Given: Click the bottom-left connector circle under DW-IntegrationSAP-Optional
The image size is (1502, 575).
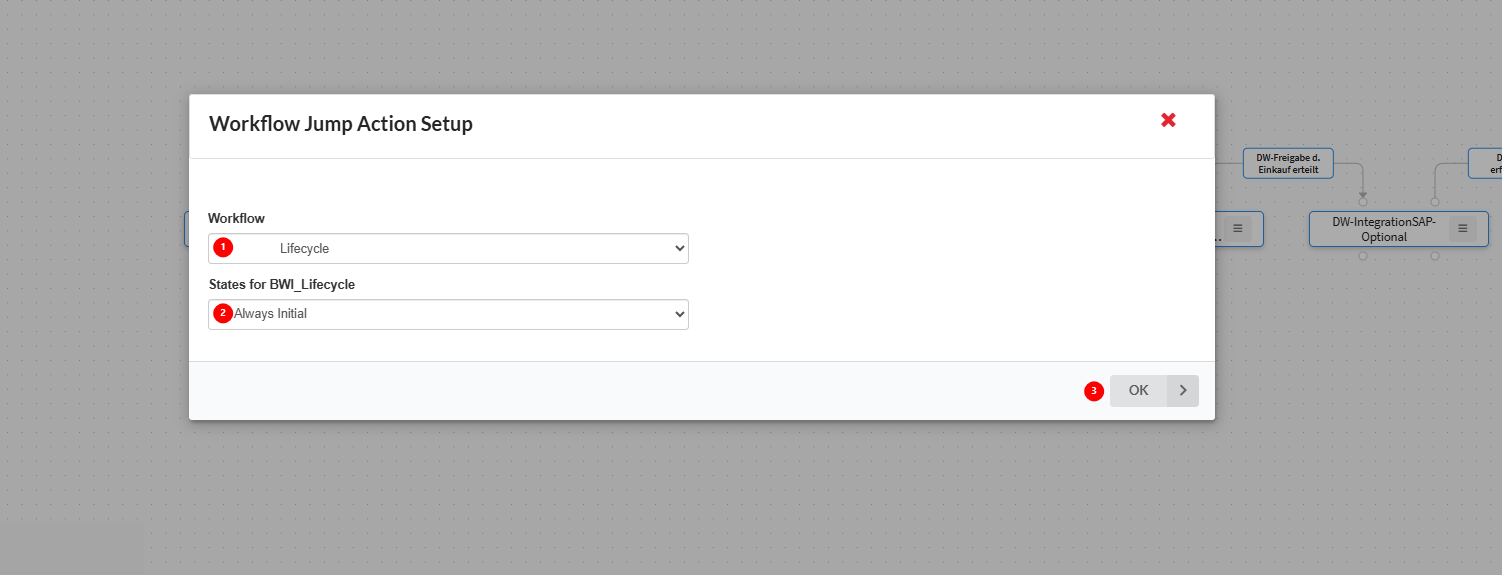Looking at the screenshot, I should pos(1363,256).
